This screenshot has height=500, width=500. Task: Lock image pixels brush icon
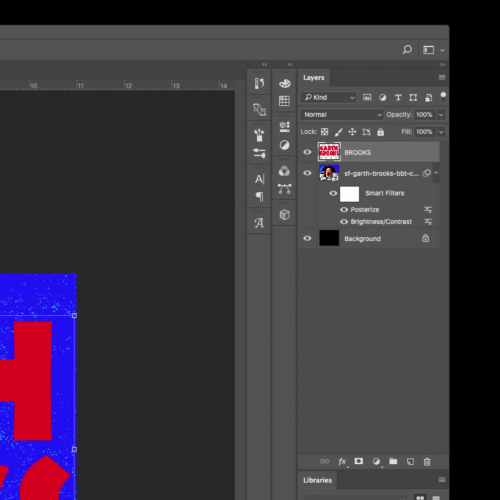[x=338, y=132]
